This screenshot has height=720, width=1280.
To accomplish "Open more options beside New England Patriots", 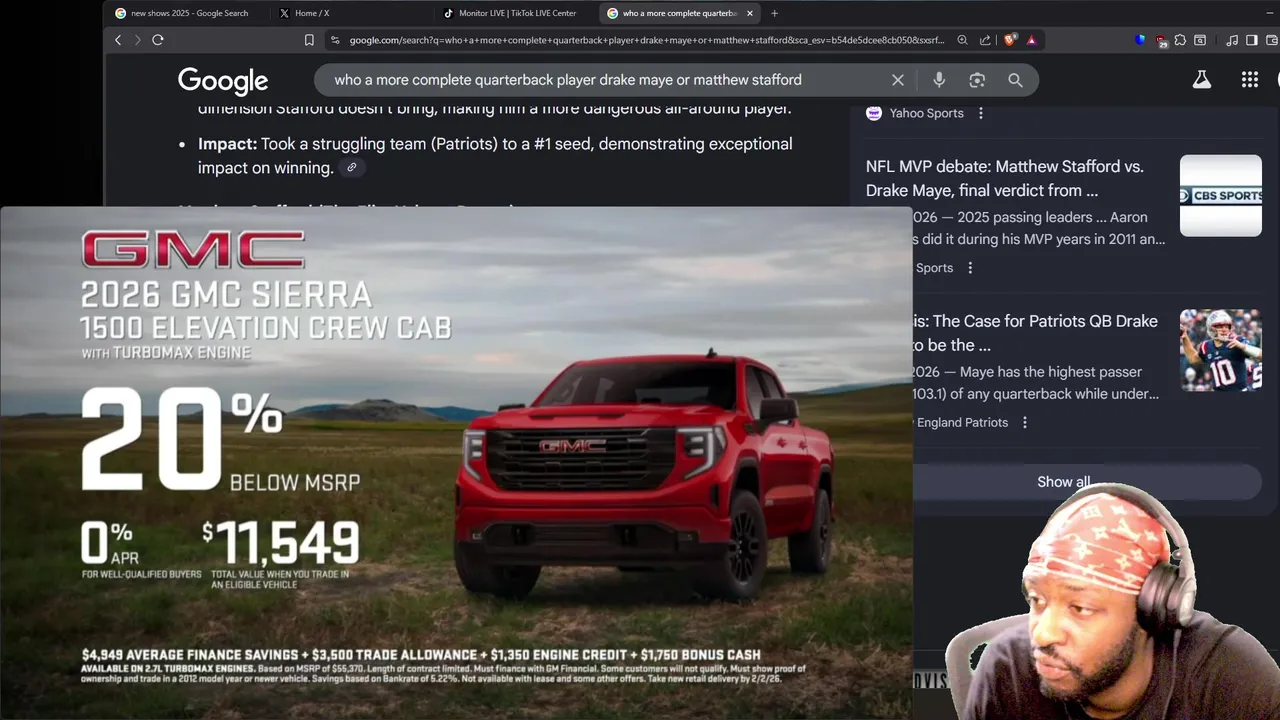I will 1025,422.
